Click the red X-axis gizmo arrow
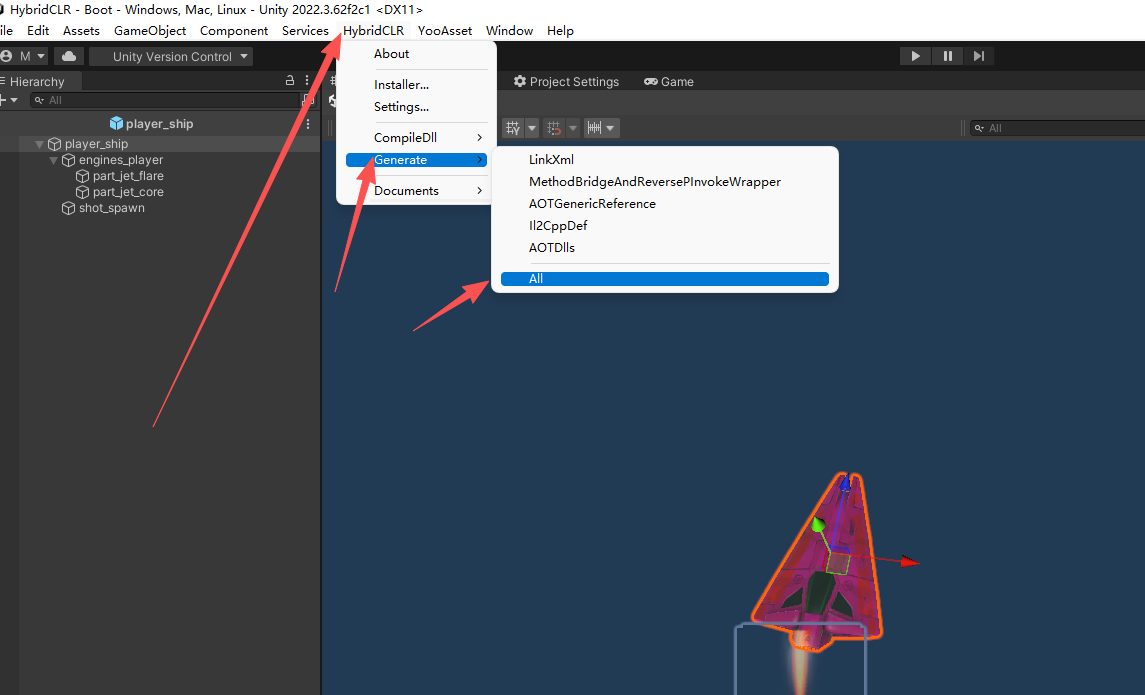1145x695 pixels. 909,561
